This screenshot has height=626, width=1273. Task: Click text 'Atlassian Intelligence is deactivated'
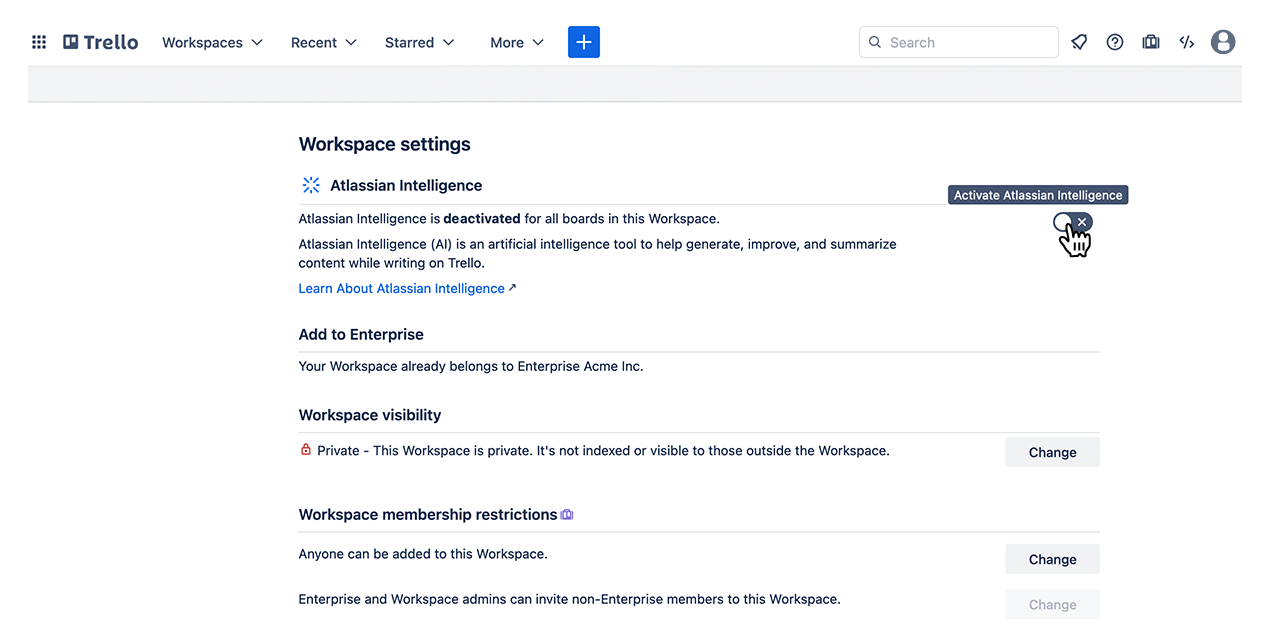(409, 218)
